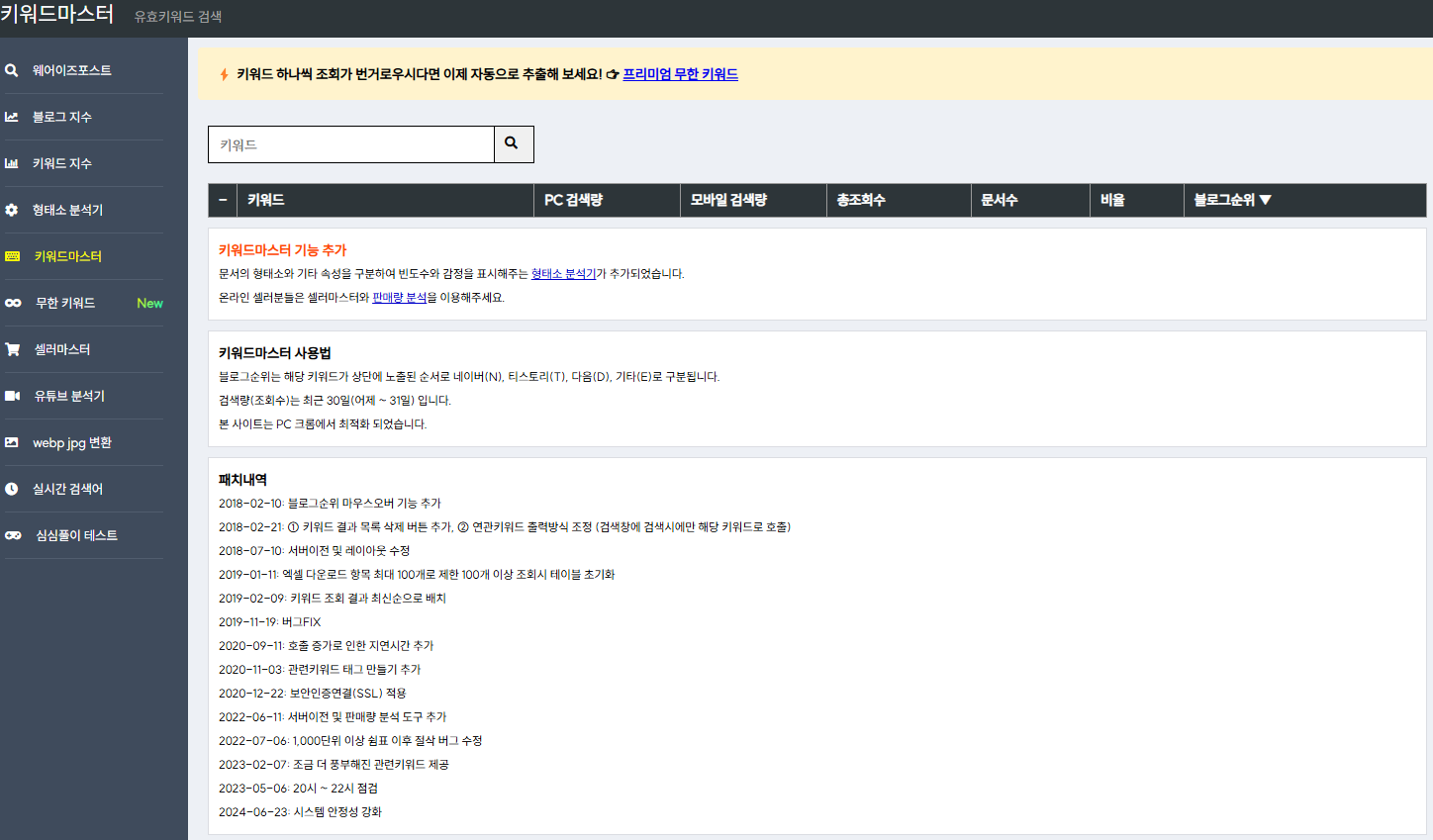Screen dimensions: 1433x840
Task: Open 블로그 지수 via its chart icon
Action: (12, 117)
